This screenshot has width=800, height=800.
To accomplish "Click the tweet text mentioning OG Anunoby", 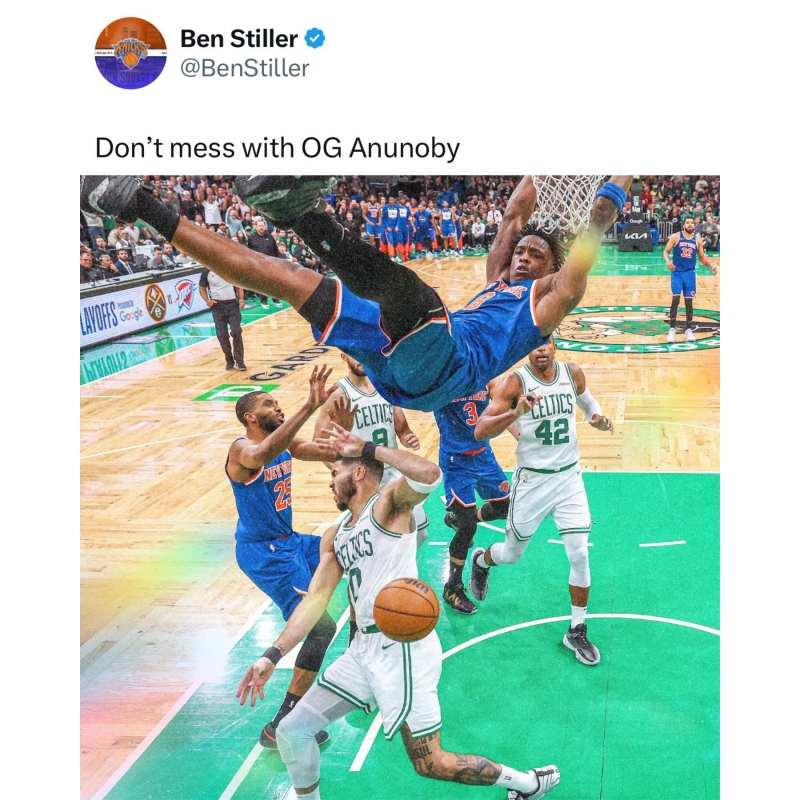I will click(278, 148).
